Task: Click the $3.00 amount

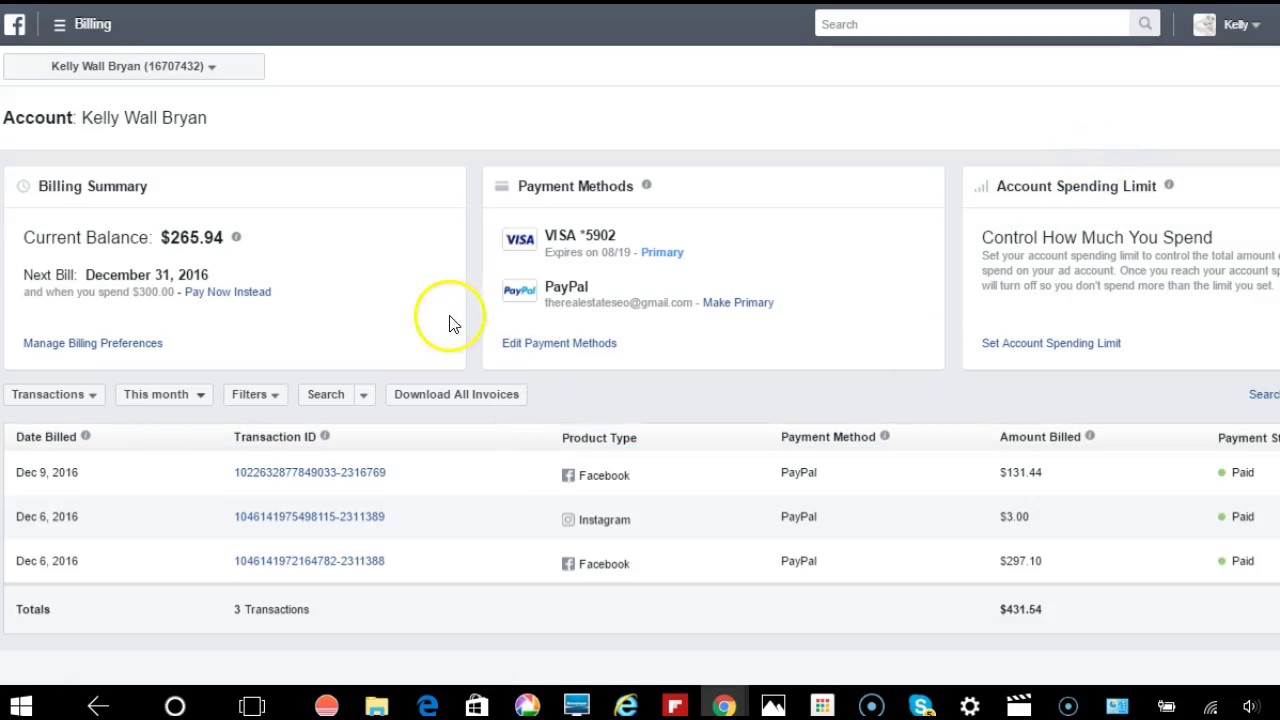Action: (x=1014, y=516)
